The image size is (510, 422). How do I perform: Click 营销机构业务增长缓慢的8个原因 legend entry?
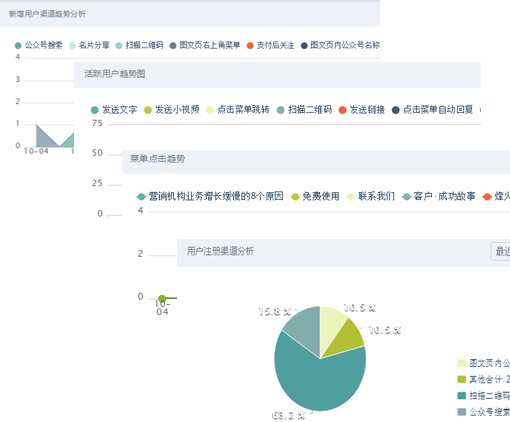tap(210, 196)
